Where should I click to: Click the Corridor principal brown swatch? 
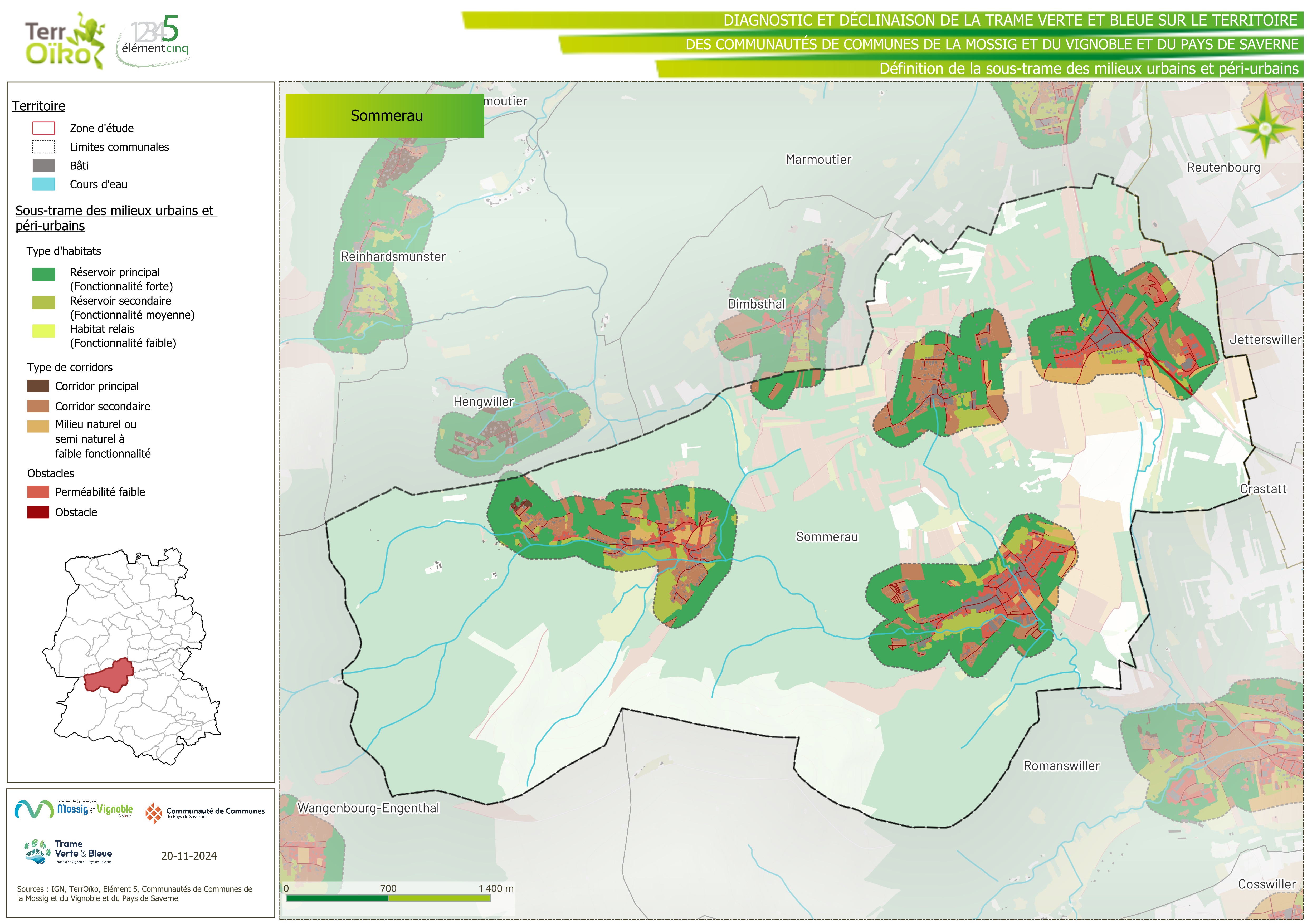tap(38, 386)
